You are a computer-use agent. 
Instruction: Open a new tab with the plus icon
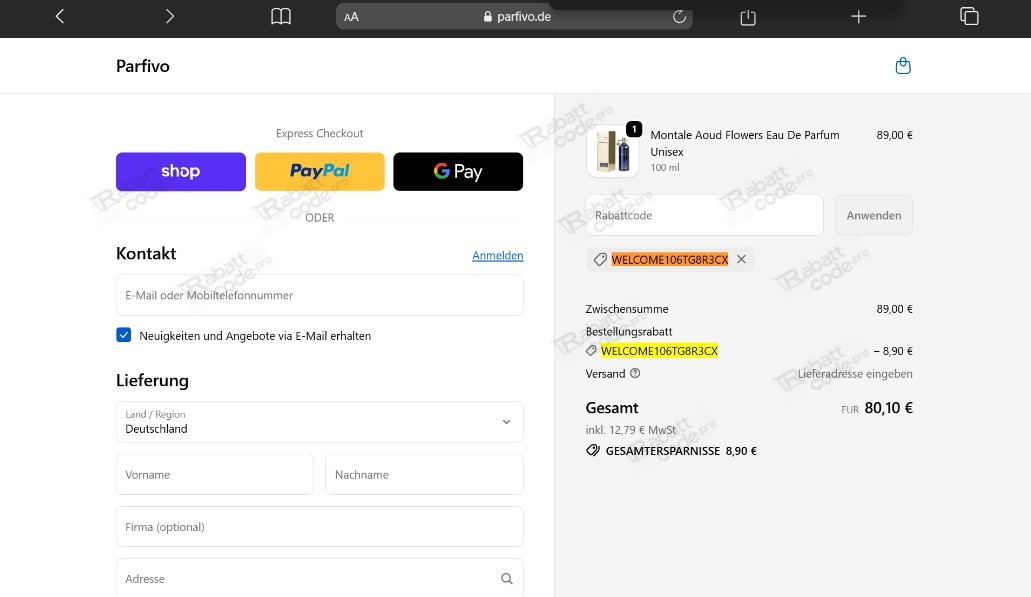pos(858,16)
